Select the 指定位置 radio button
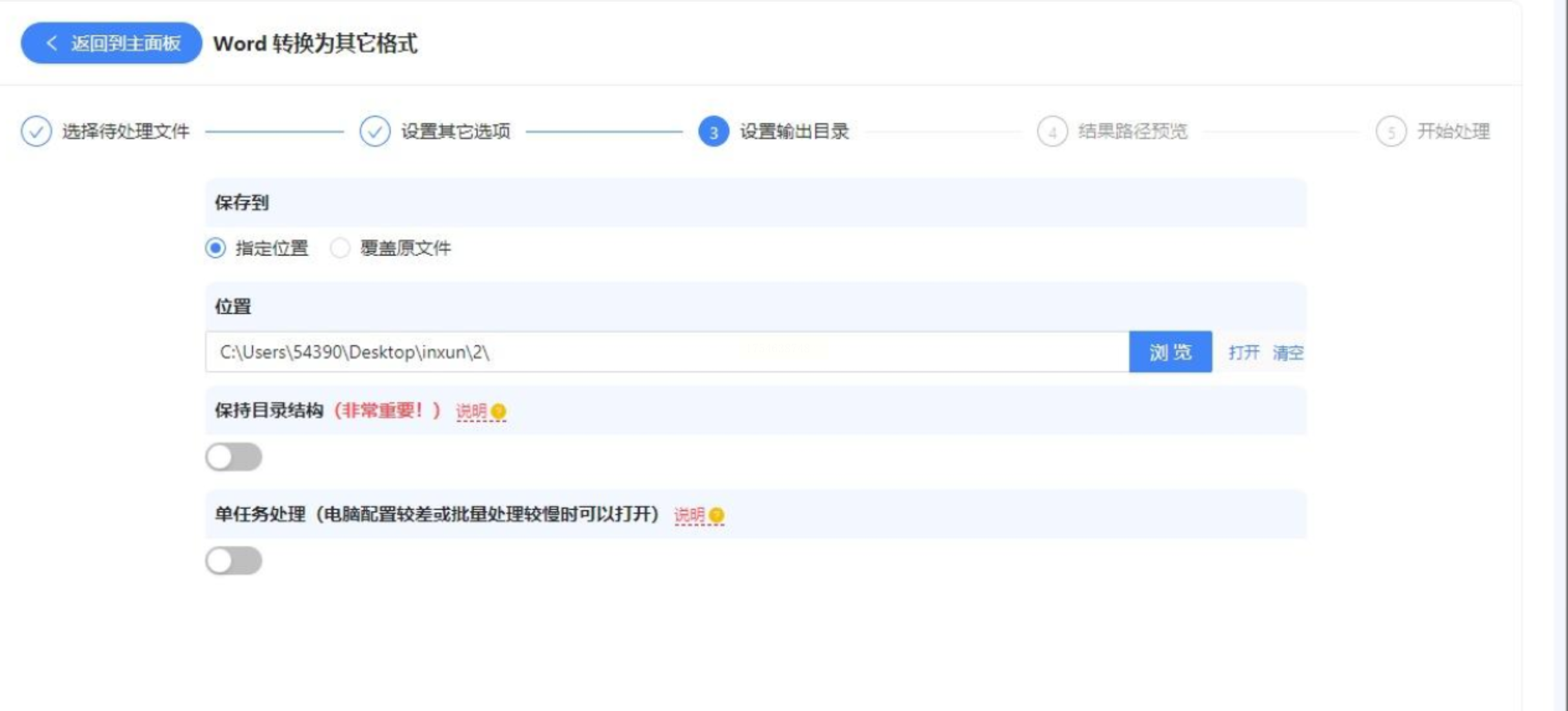Screen dimensions: 1568x711 [216, 248]
